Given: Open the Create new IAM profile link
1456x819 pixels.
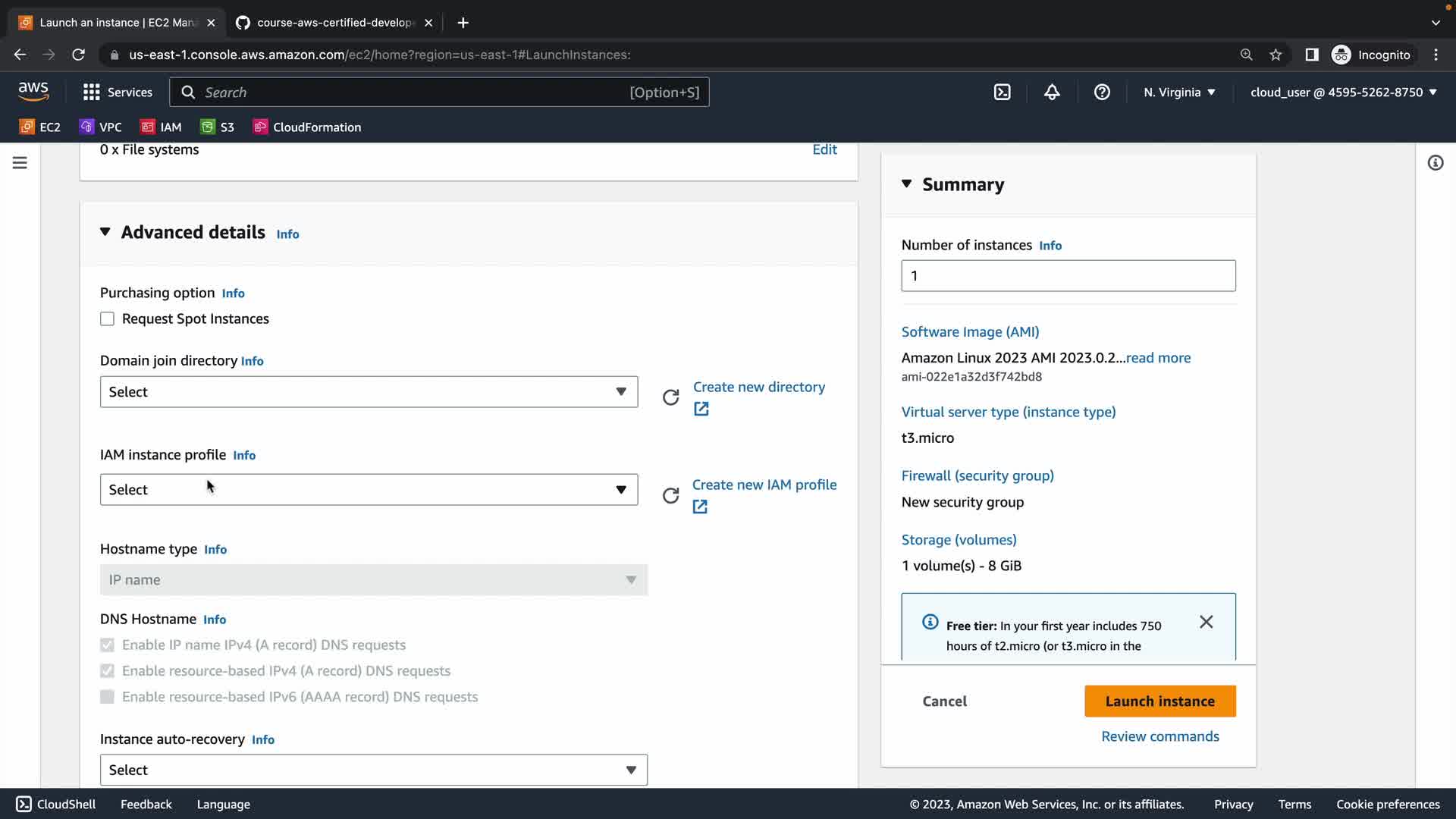Looking at the screenshot, I should [764, 485].
